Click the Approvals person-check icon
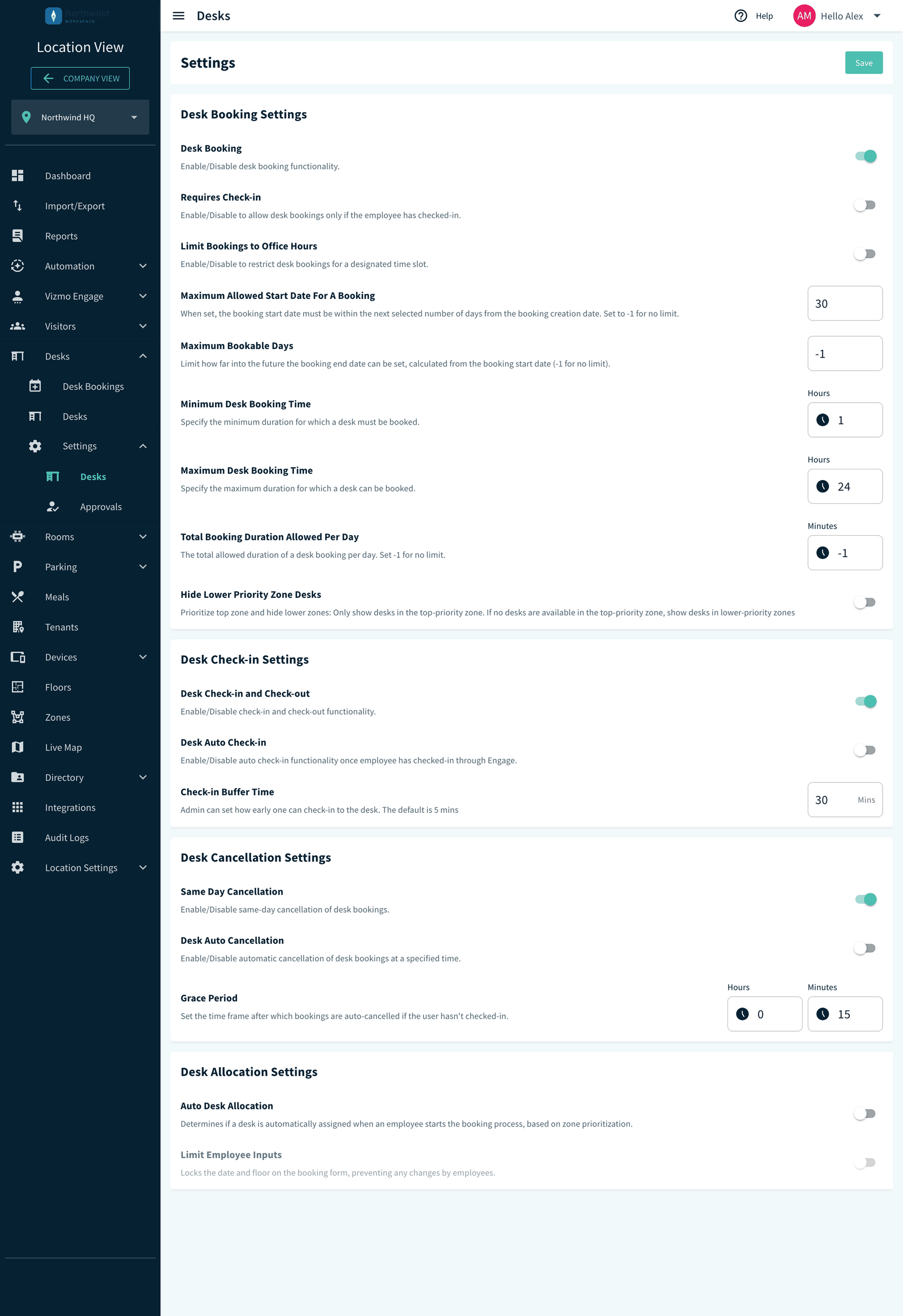903x1316 pixels. click(x=52, y=506)
